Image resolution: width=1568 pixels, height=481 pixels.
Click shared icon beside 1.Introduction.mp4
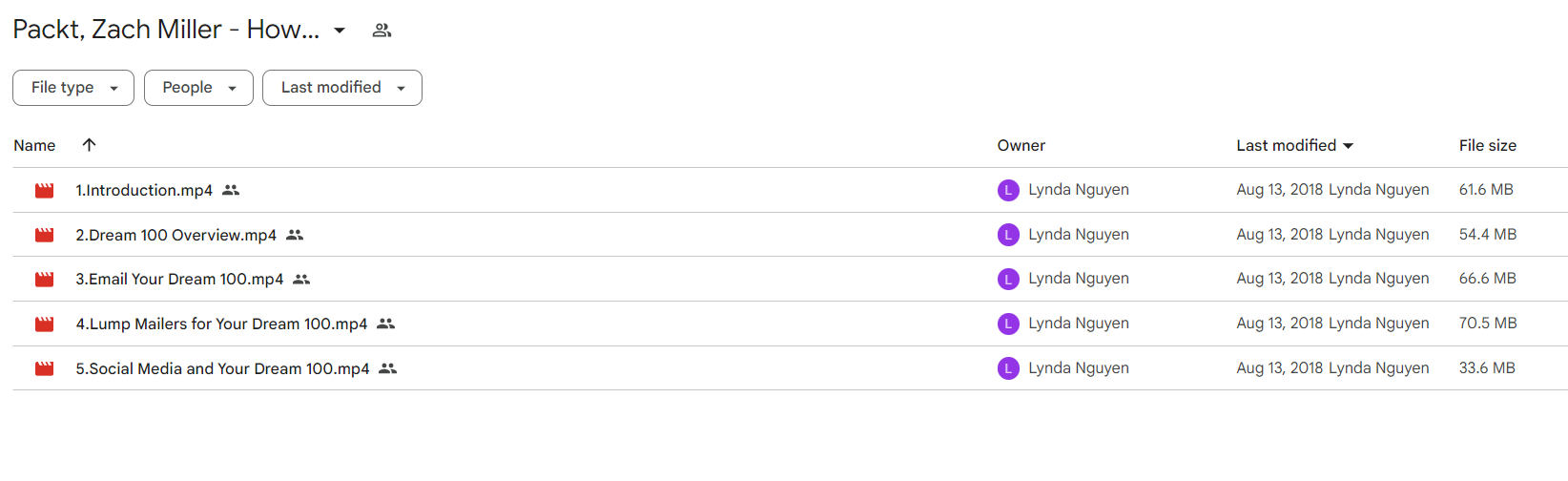coord(231,190)
